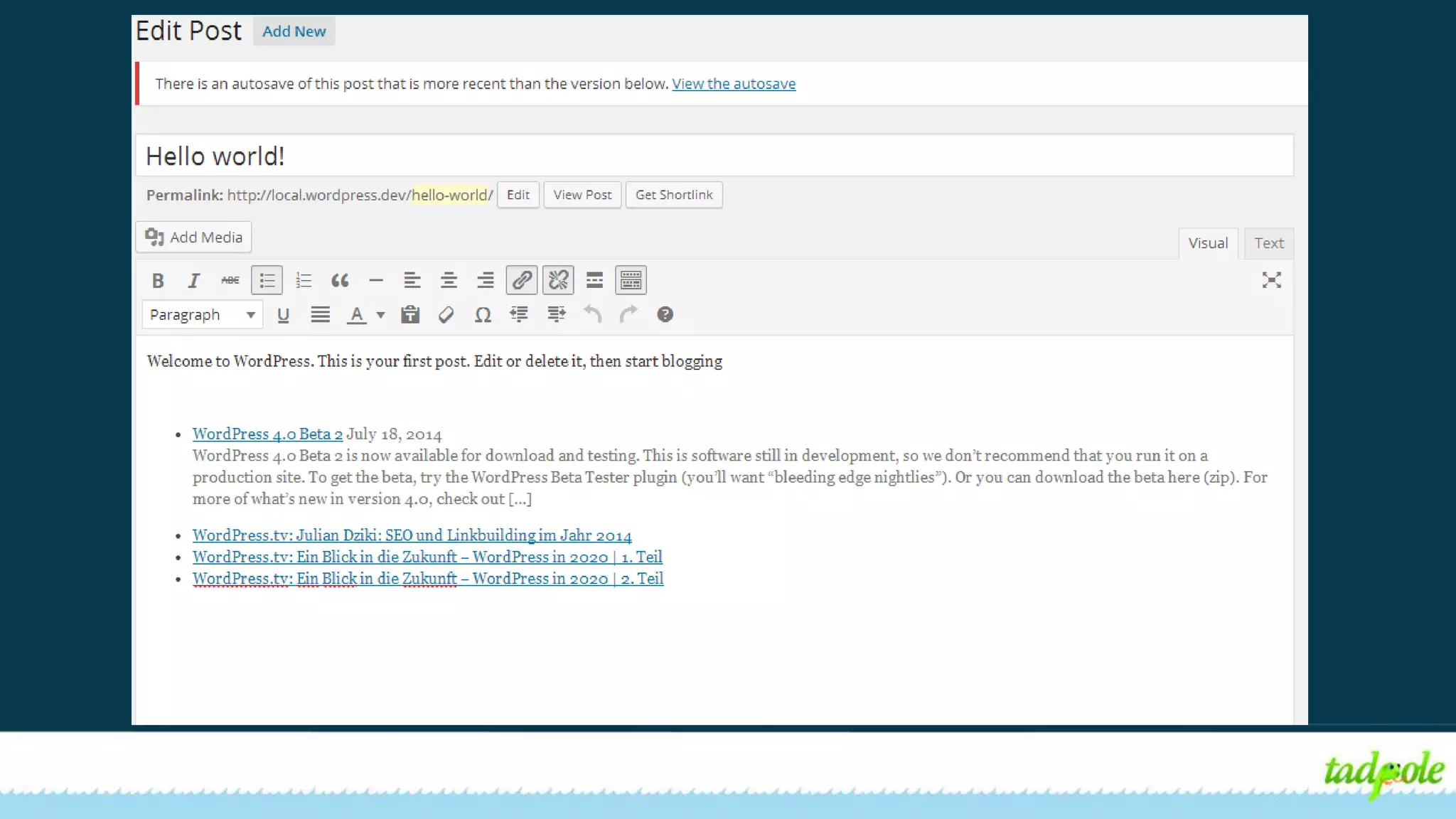Click the paste as text icon

coord(410,315)
